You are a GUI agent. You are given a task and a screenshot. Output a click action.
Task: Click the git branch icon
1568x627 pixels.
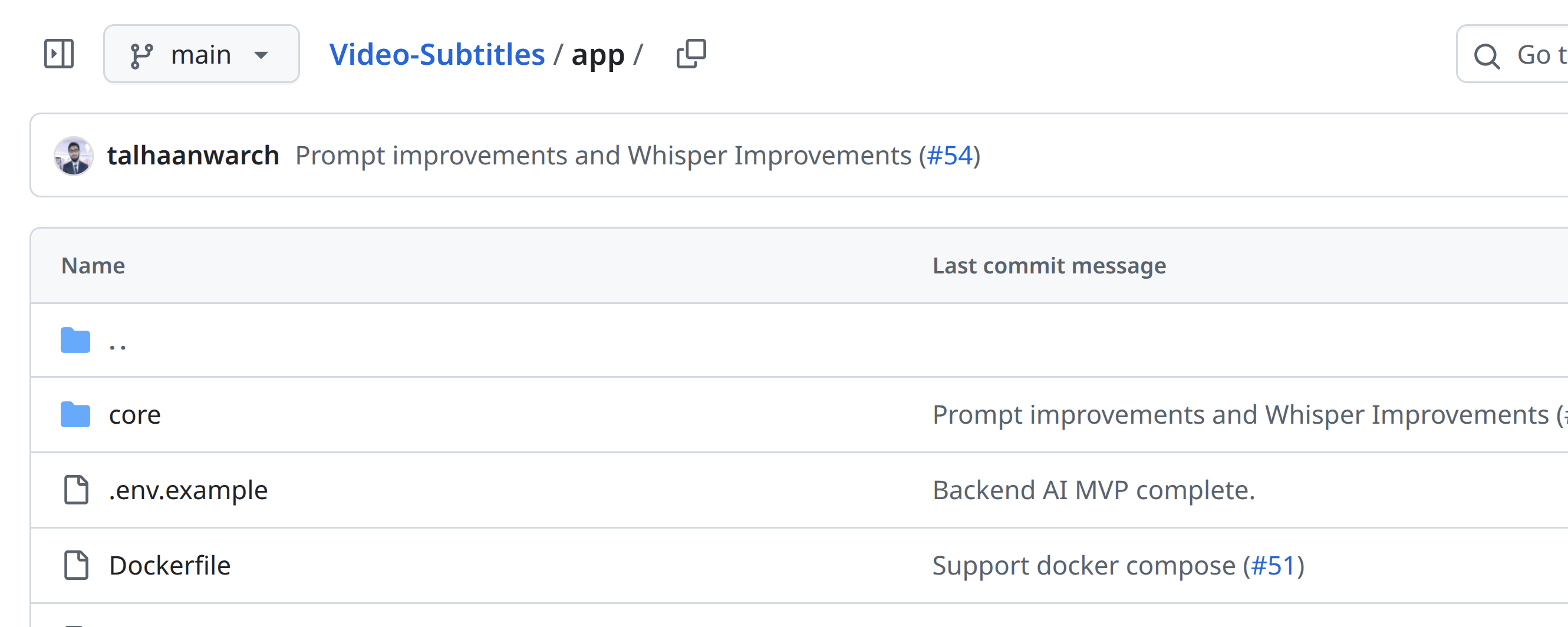[x=141, y=55]
